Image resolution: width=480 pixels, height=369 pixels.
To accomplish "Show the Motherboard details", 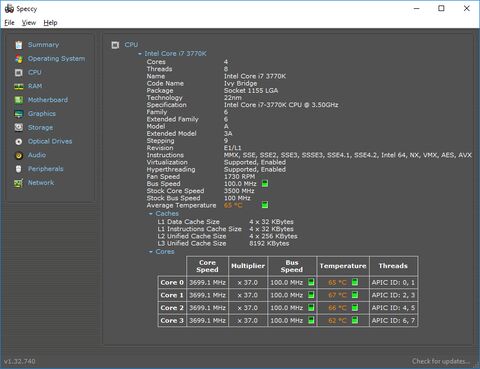I will (48, 100).
